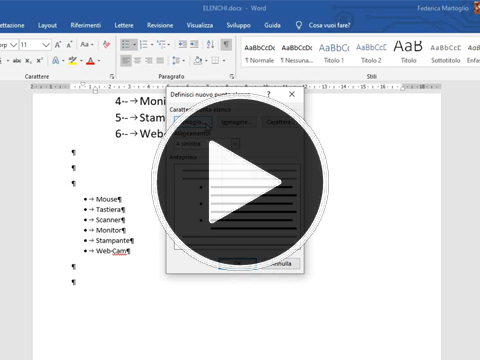This screenshot has height=360, width=480.
Task: Open the Sviluppo tab
Action: (x=238, y=25)
